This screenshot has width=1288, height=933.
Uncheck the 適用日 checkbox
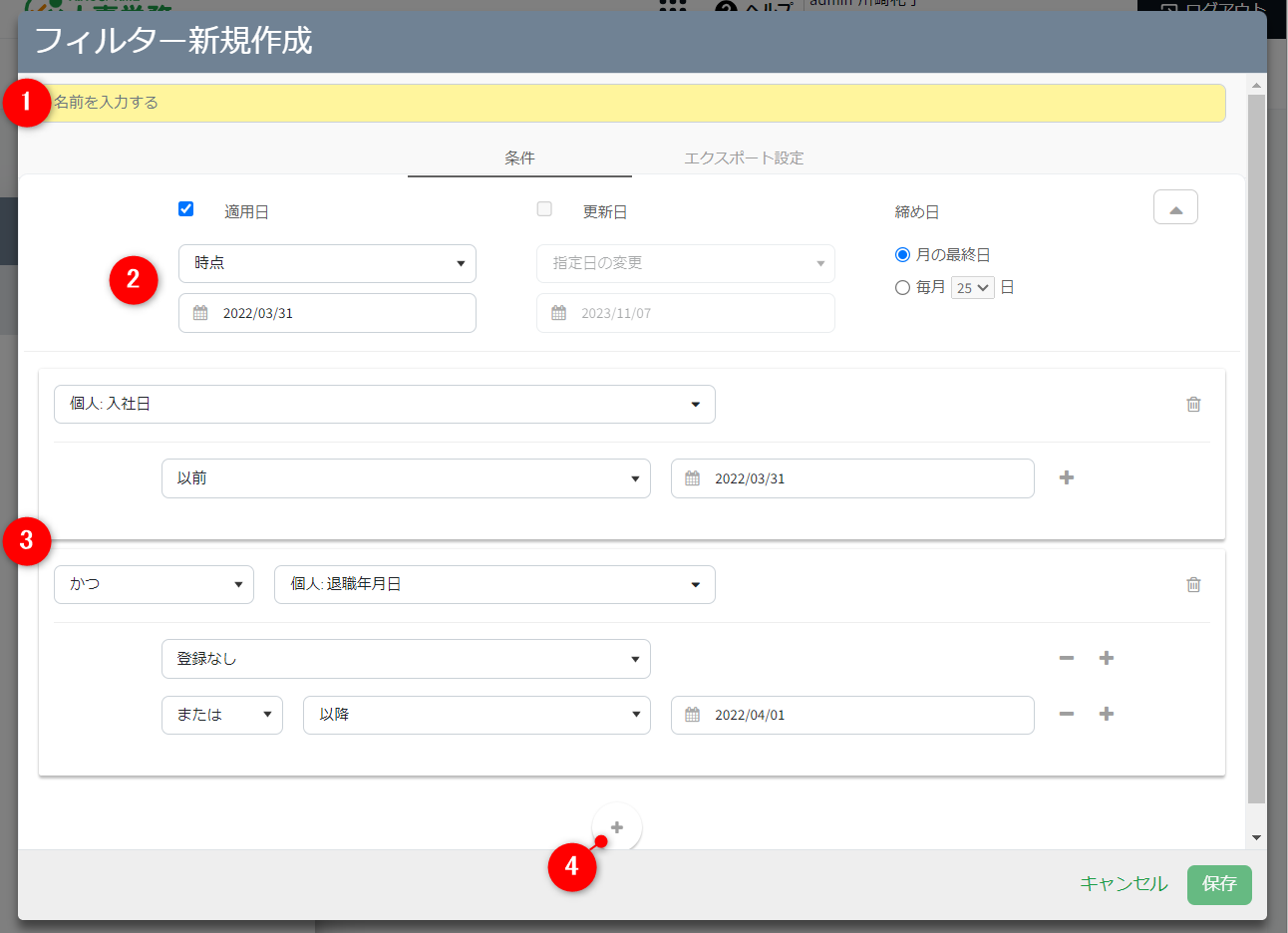click(185, 209)
